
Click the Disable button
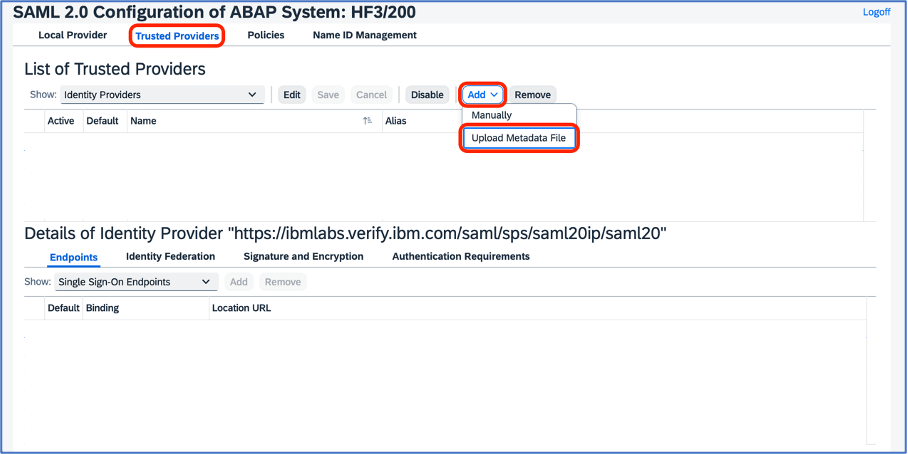tap(427, 95)
